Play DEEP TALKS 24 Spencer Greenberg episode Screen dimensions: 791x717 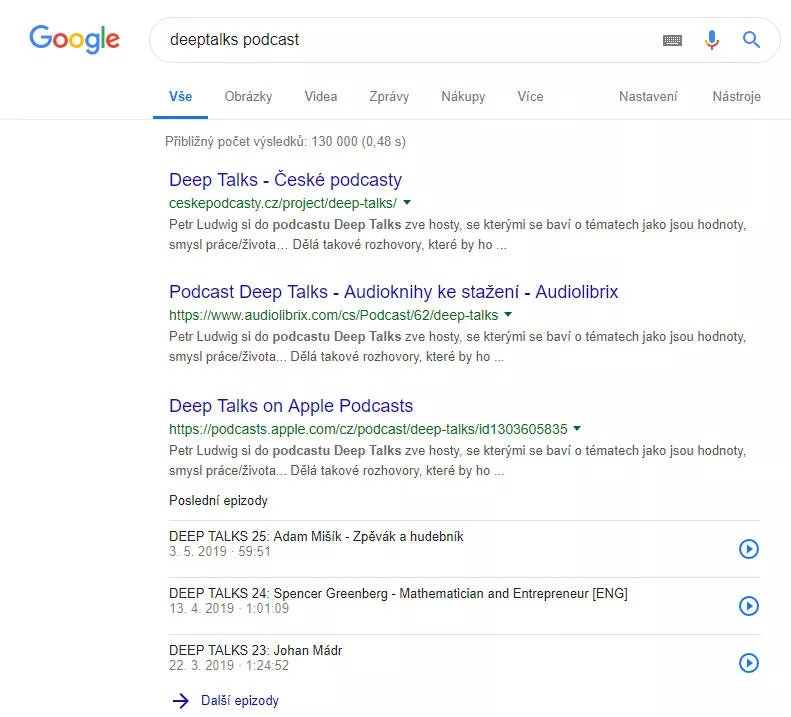(x=749, y=606)
